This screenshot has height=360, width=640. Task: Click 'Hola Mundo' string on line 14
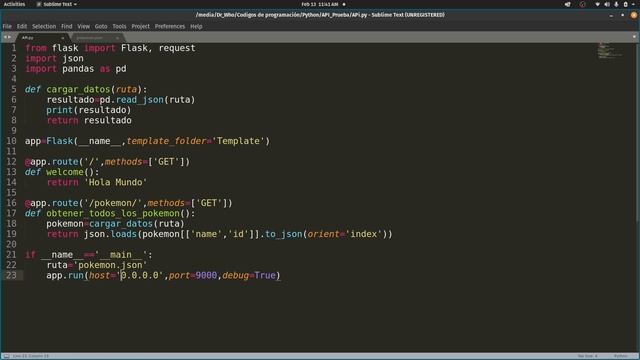point(116,182)
